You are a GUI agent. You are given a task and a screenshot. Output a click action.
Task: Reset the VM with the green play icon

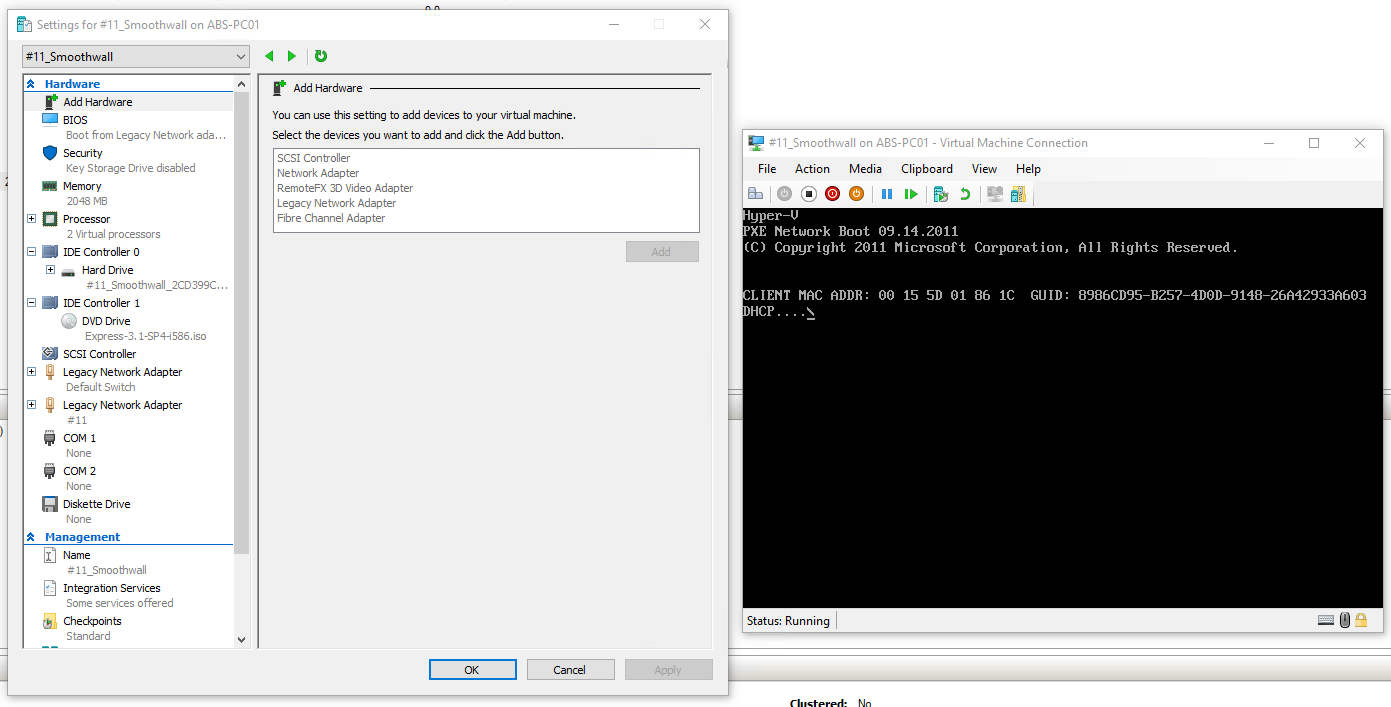point(911,194)
